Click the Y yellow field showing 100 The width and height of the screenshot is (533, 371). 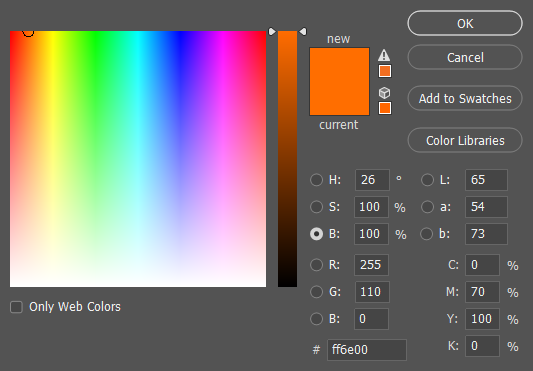click(x=482, y=319)
